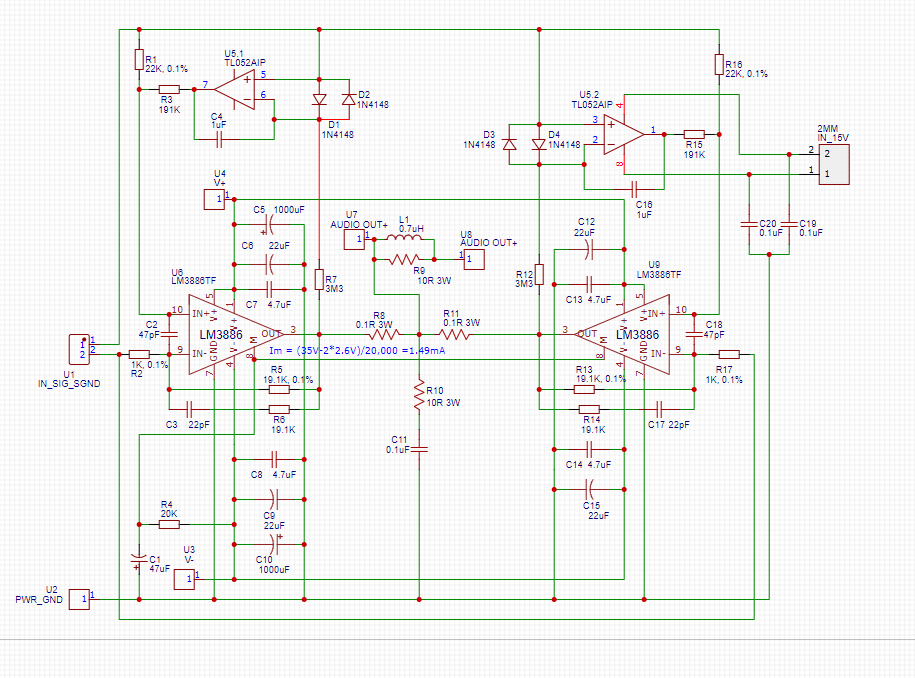
Task: Select the U9 LM3886 amplifier triangle
Action: click(x=623, y=334)
